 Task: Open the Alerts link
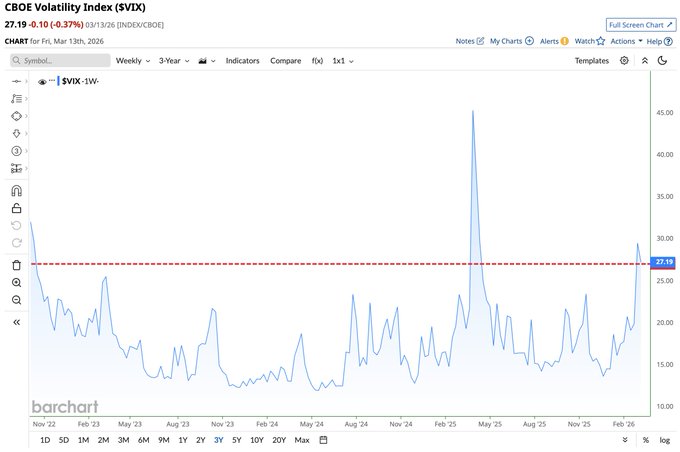[x=554, y=41]
